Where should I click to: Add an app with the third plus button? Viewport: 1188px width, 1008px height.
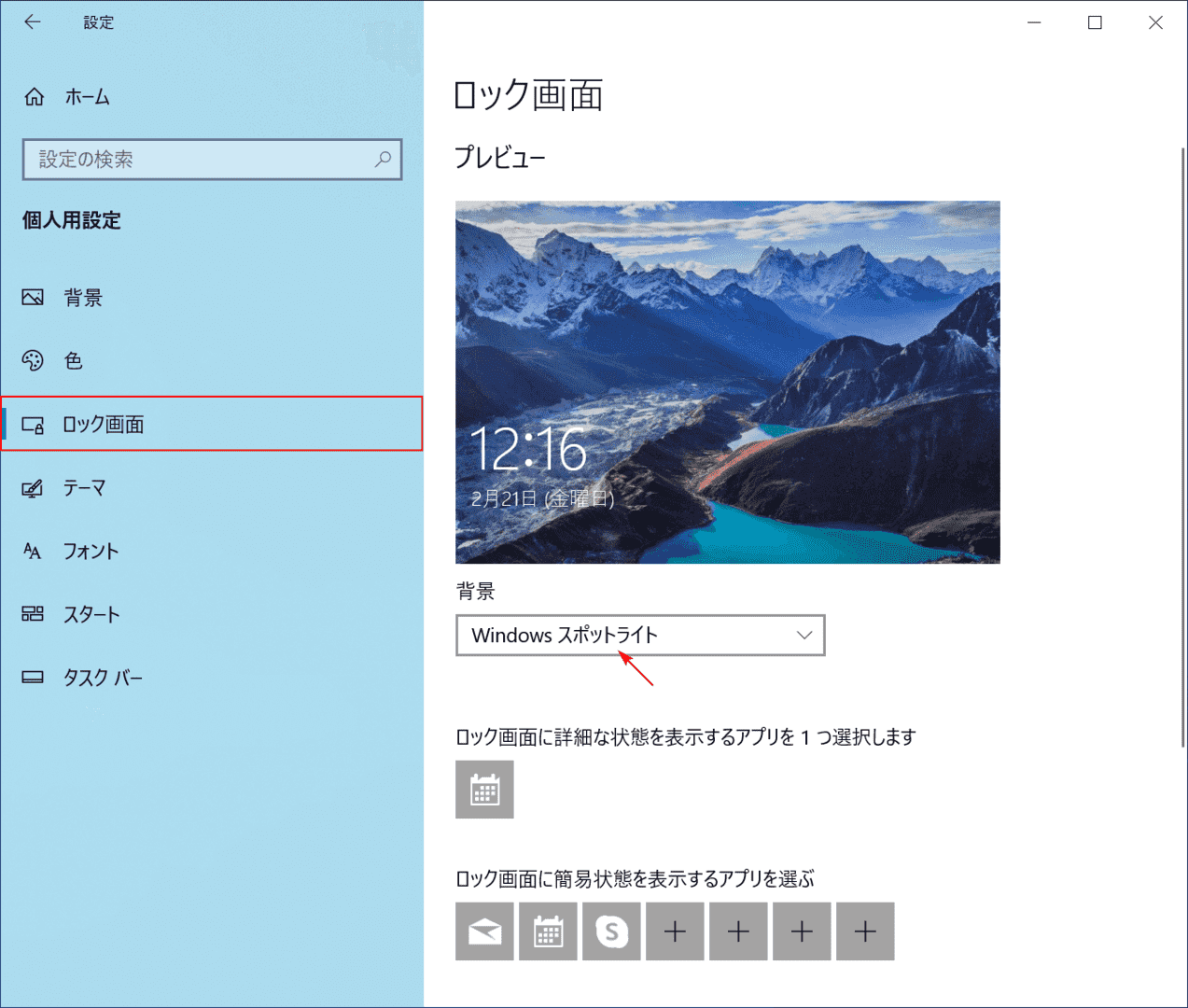[x=802, y=931]
